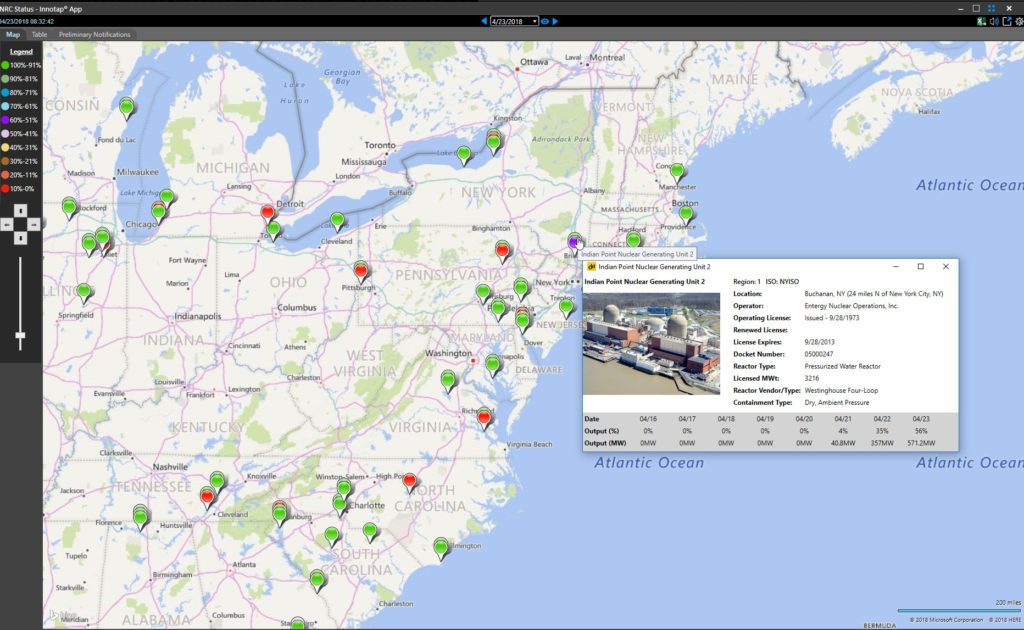This screenshot has height=630, width=1024.
Task: Click the 04/23/2018 08:32:42 timestamp
Action: point(27,22)
